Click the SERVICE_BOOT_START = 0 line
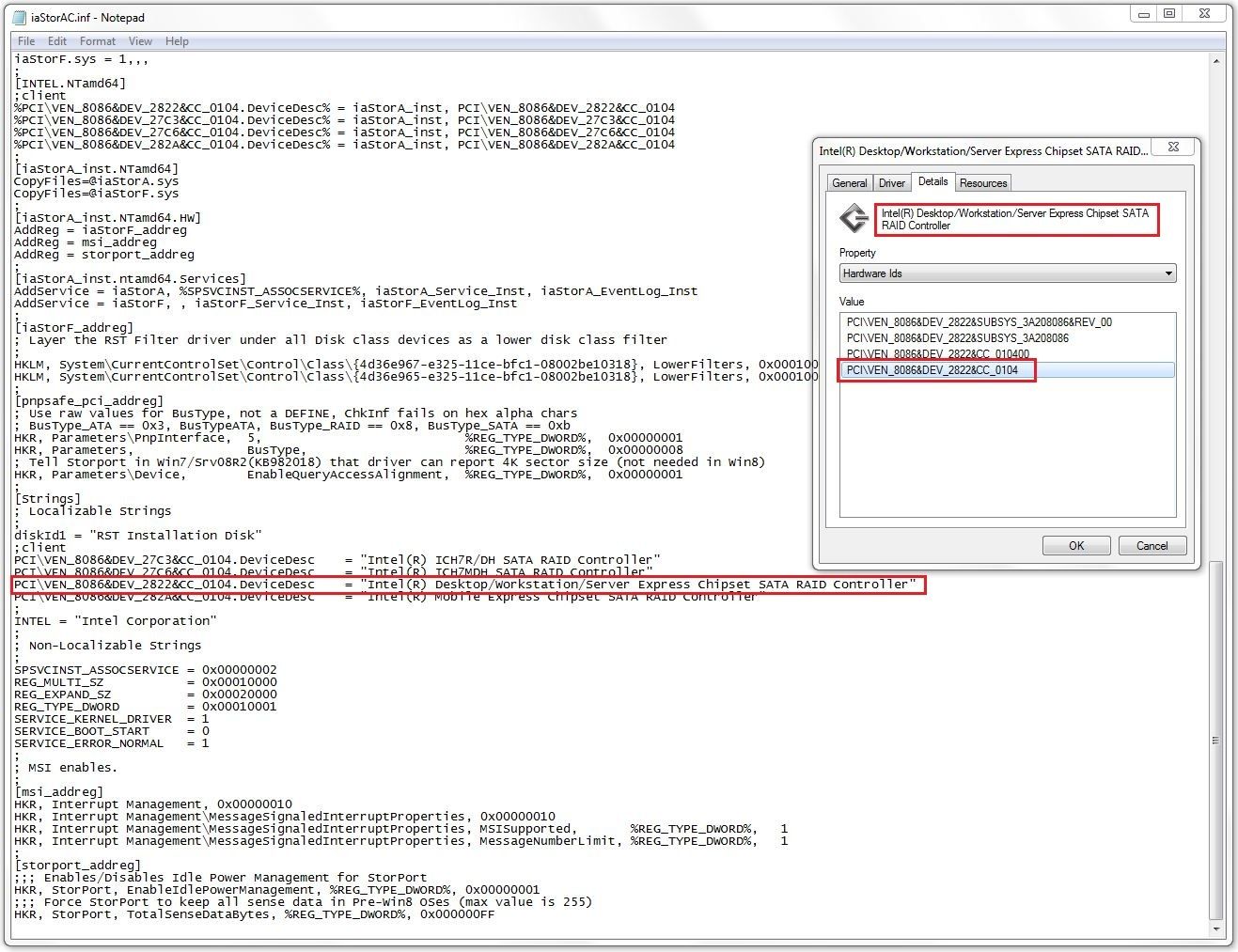Viewport: 1238px width, 952px height. pyautogui.click(x=111, y=731)
